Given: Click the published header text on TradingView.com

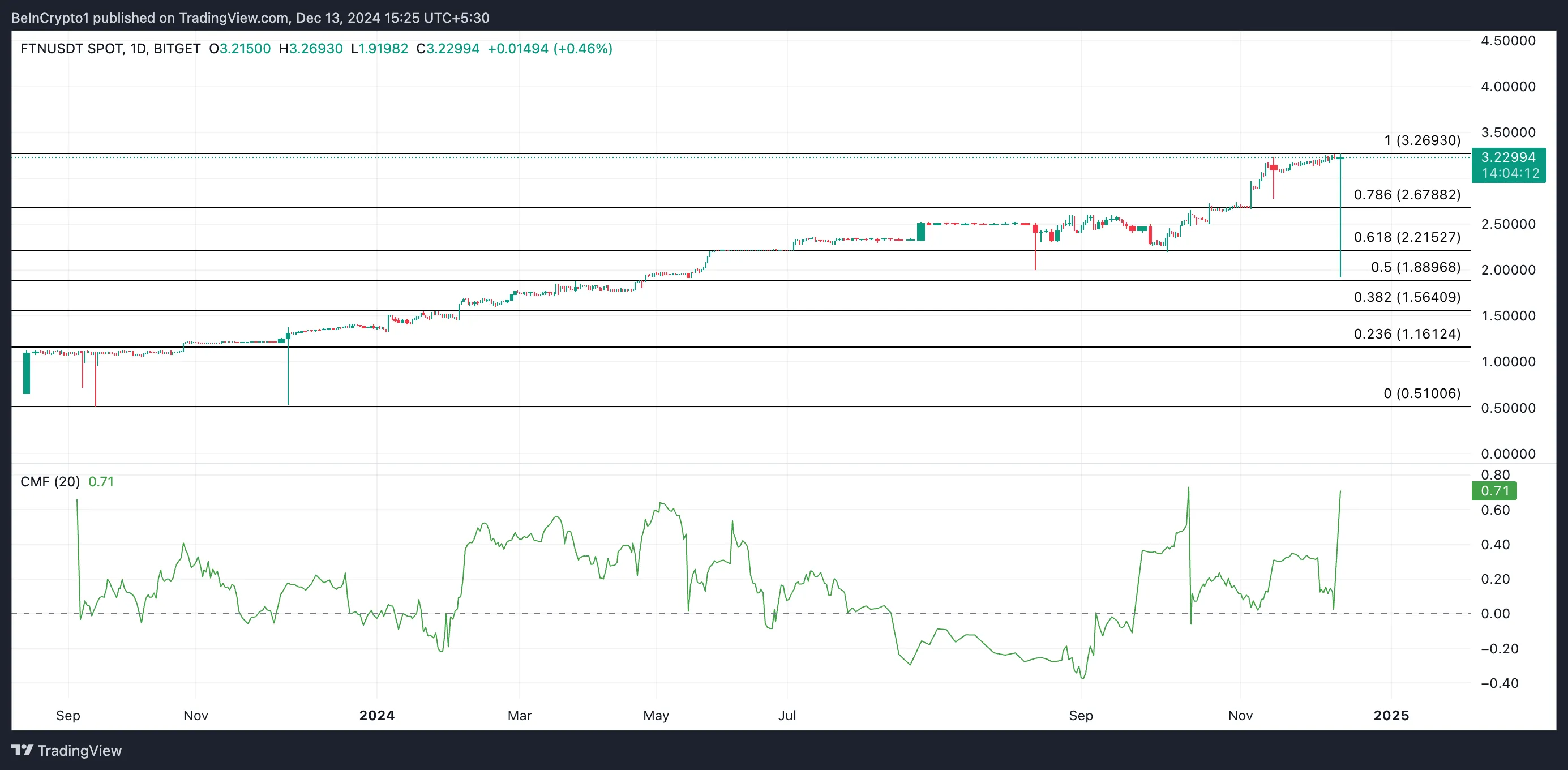Looking at the screenshot, I should point(250,18).
